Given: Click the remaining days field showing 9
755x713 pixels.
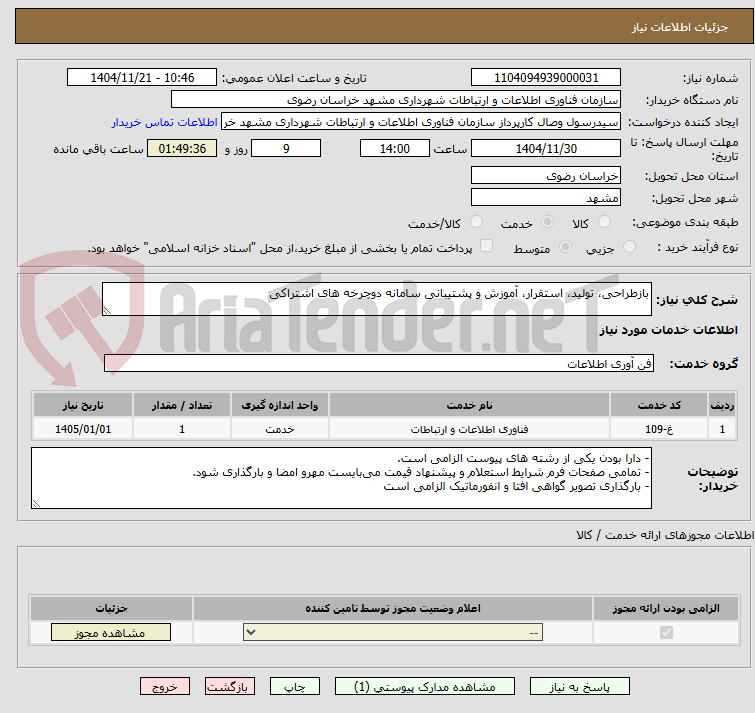Looking at the screenshot, I should point(286,148).
